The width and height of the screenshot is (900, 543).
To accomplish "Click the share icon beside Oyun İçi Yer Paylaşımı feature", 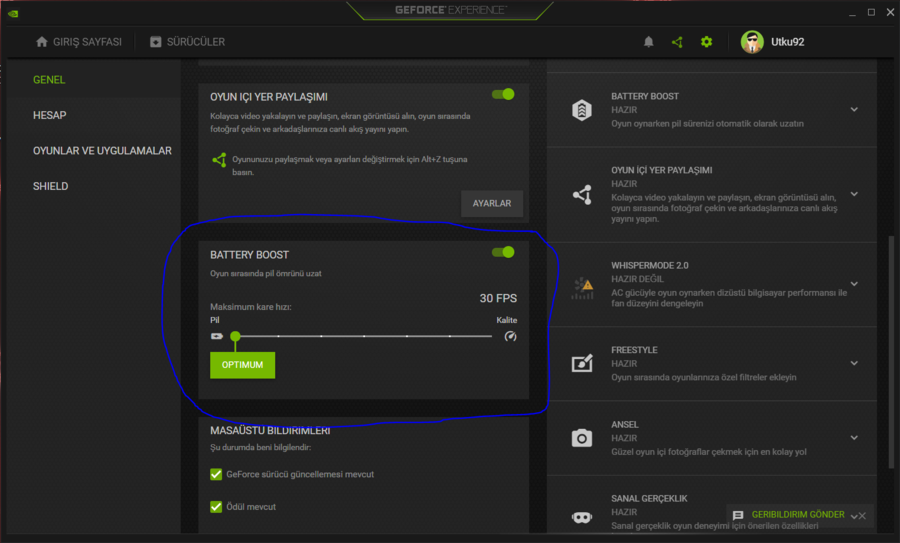I will coord(582,195).
